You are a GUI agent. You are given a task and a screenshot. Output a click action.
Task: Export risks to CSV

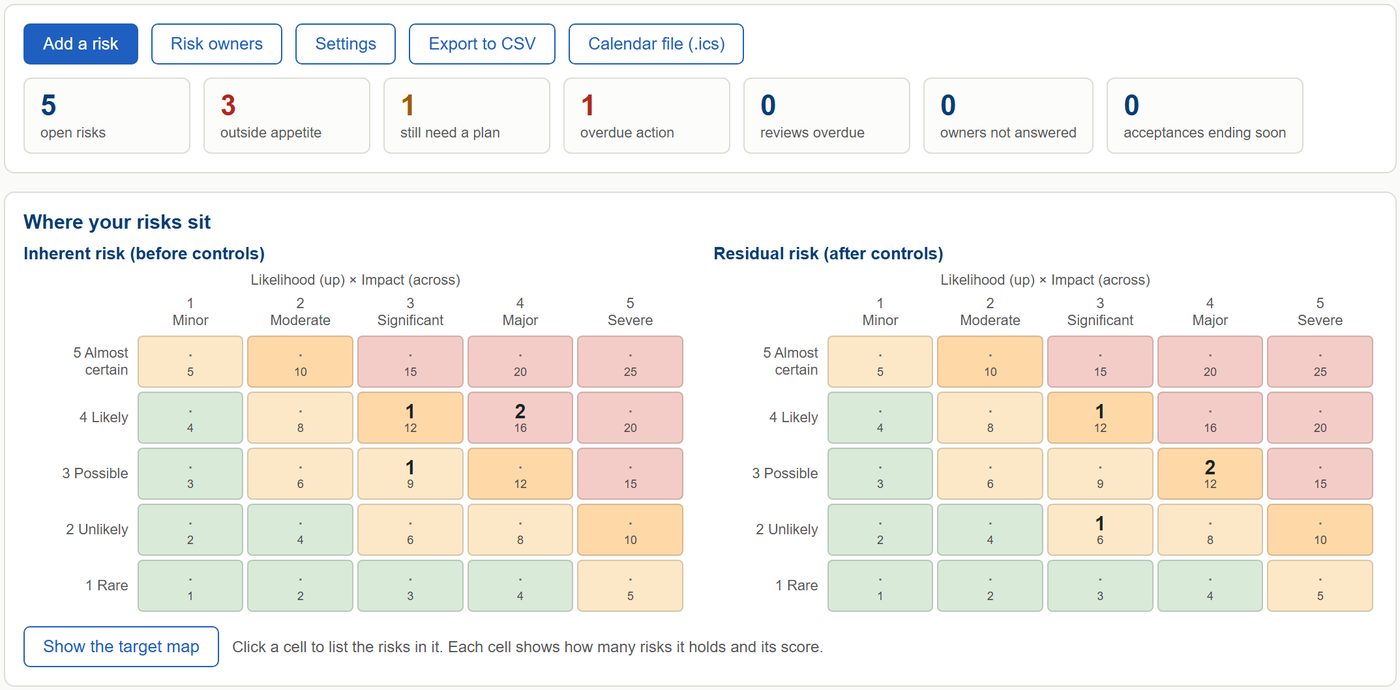point(482,44)
